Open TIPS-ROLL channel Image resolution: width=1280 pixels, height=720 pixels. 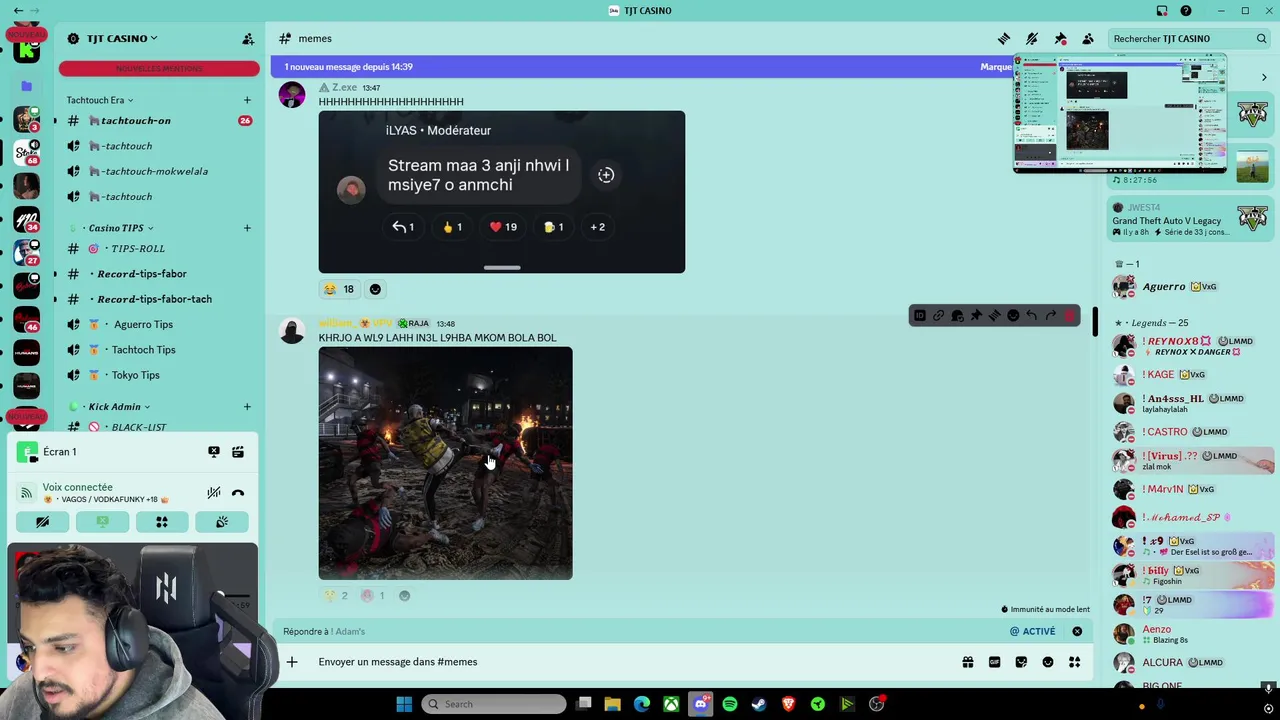click(160, 249)
